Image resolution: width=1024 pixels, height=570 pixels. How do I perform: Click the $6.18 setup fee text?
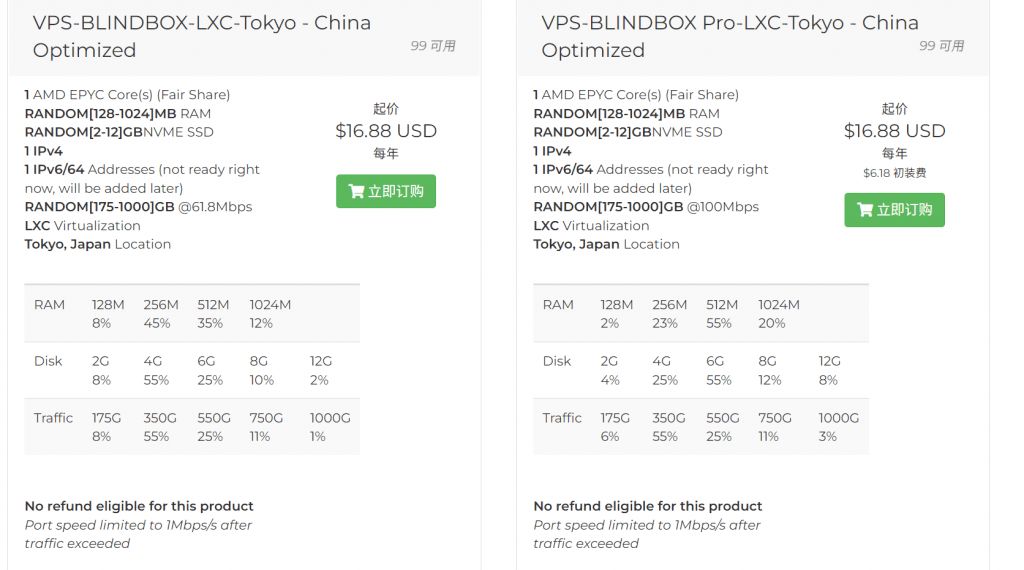[895, 173]
